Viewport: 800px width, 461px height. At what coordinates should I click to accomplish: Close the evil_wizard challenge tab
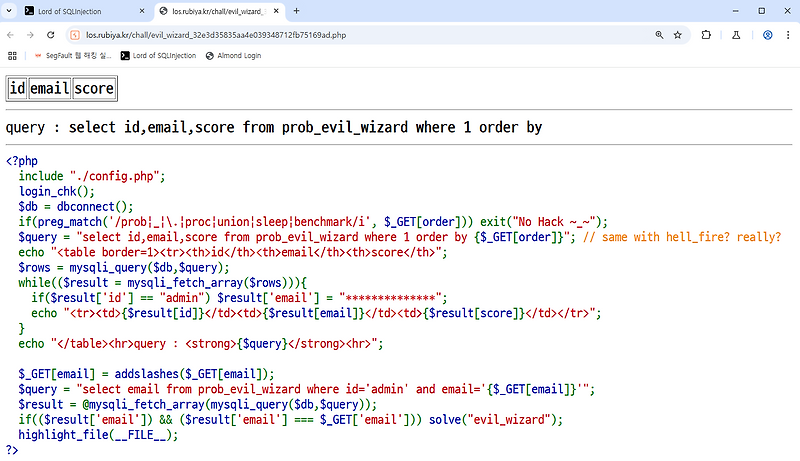coord(276,11)
